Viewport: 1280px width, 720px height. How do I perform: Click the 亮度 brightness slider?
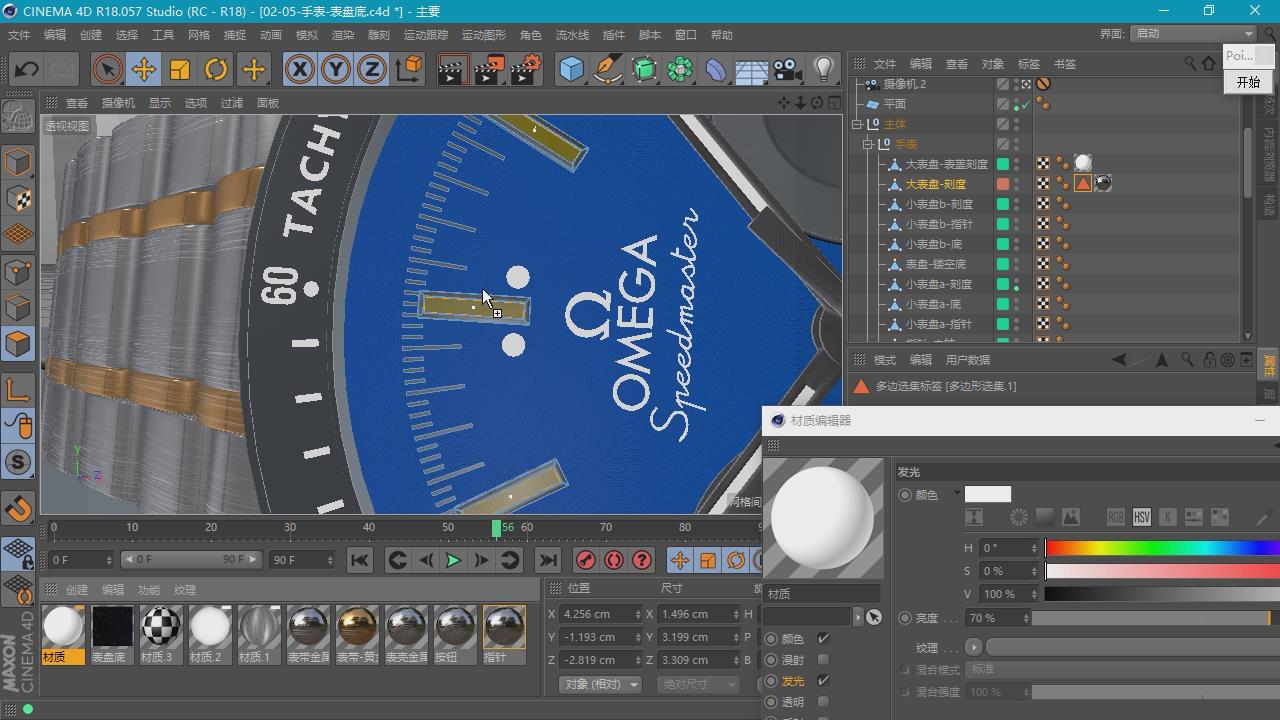click(x=1156, y=619)
